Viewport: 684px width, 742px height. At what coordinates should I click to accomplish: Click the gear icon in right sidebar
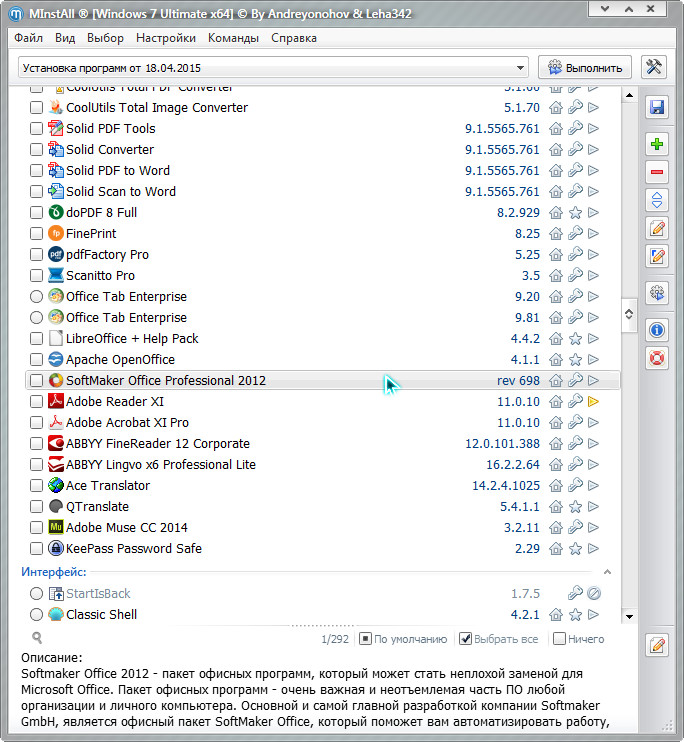point(657,293)
